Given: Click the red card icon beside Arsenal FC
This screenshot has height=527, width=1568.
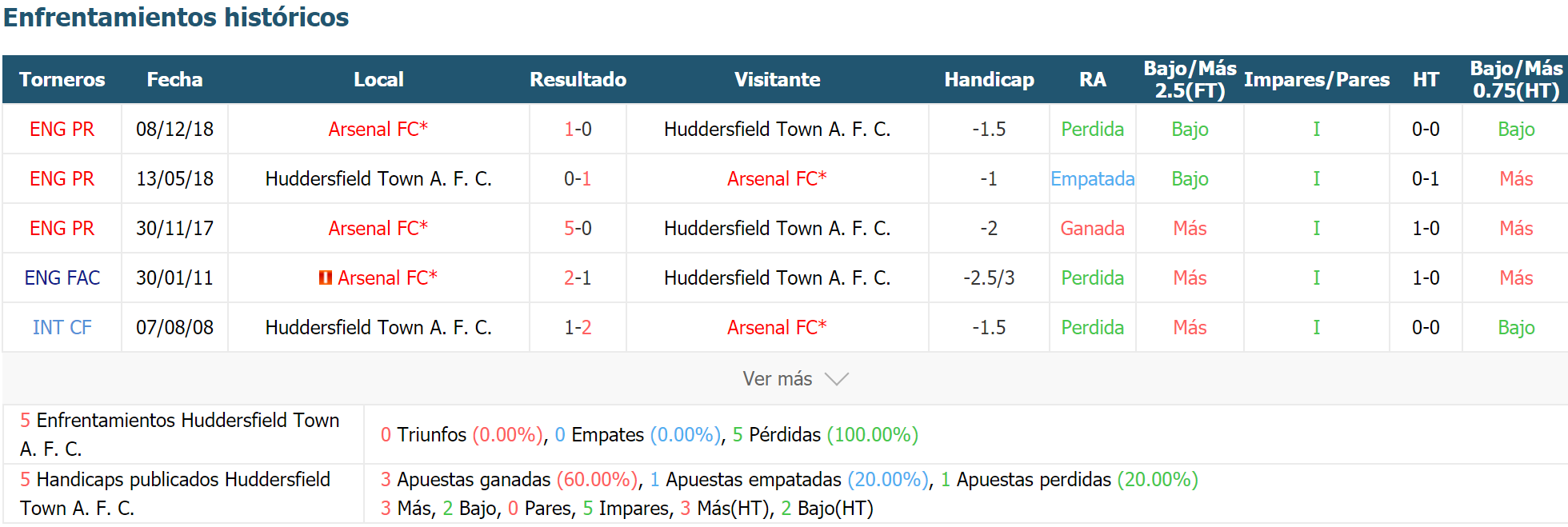Looking at the screenshot, I should pyautogui.click(x=325, y=277).
